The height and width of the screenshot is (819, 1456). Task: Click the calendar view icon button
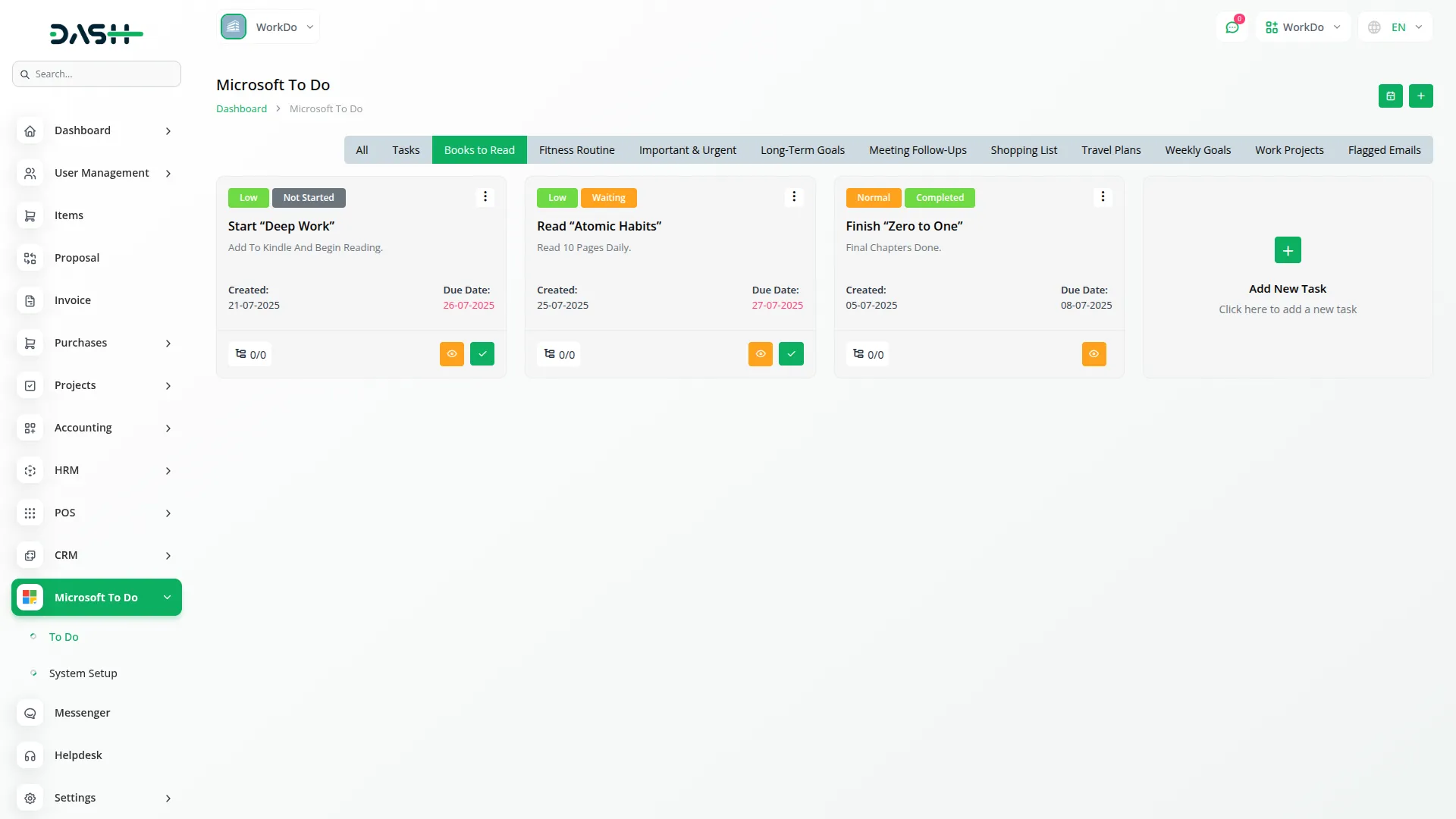tap(1390, 96)
